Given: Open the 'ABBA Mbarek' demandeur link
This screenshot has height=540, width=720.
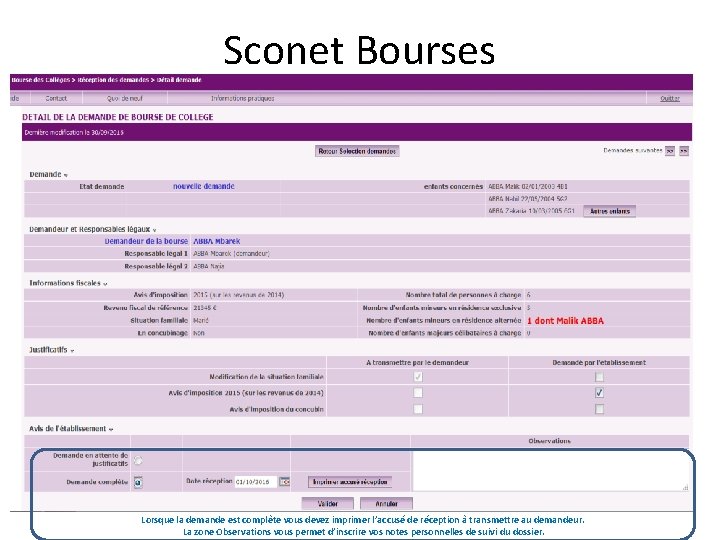Looking at the screenshot, I should pos(217,241).
